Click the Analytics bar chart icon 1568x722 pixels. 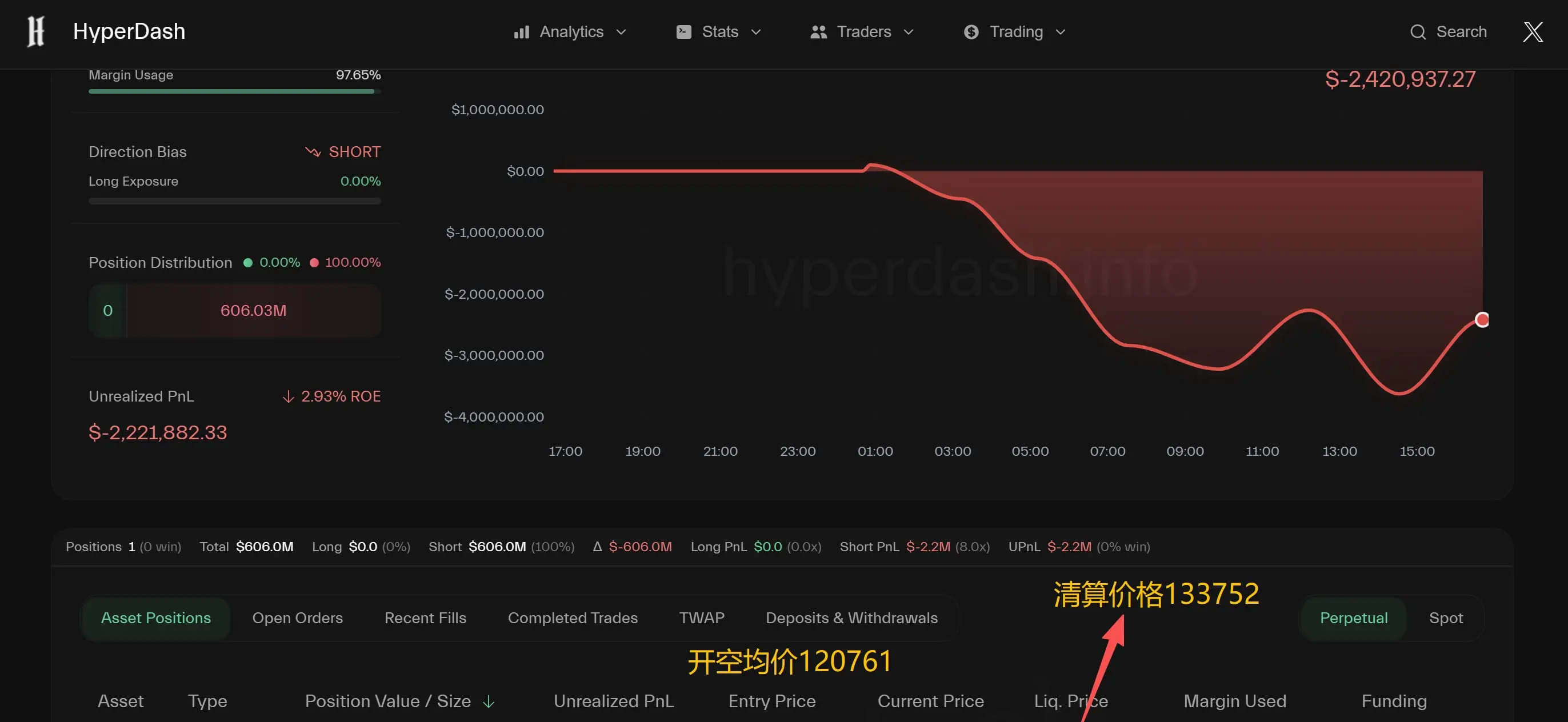tap(521, 32)
